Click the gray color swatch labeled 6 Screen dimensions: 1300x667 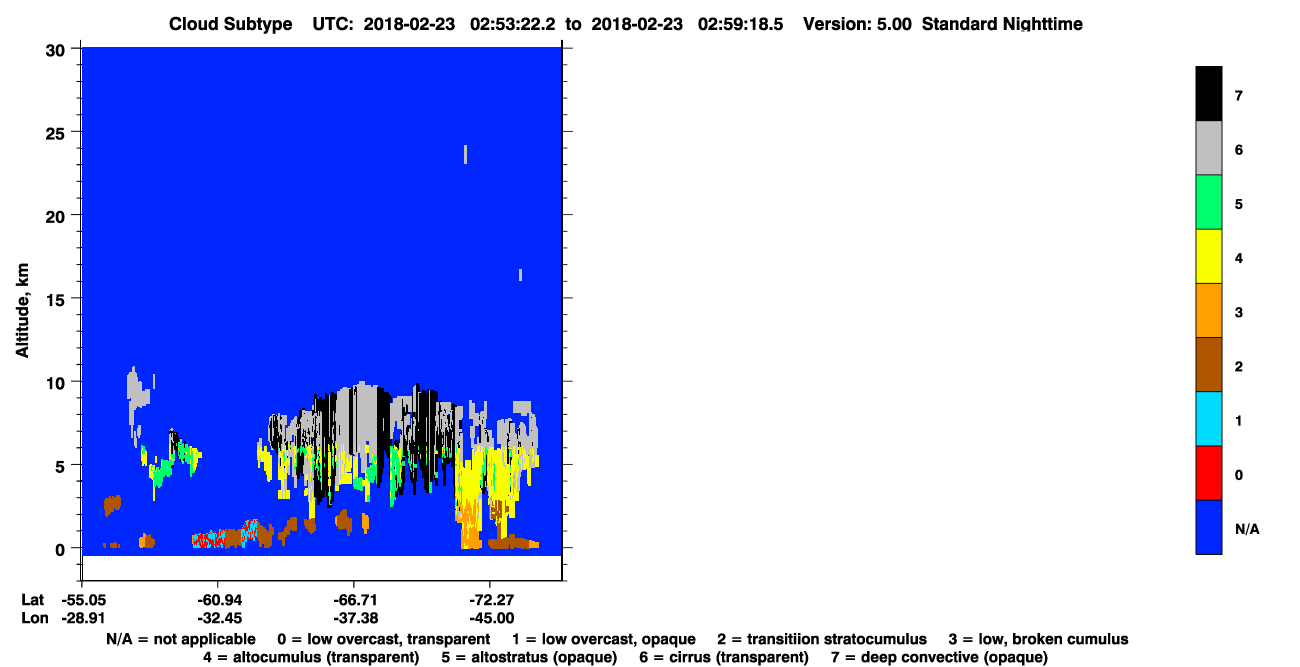coord(1209,148)
